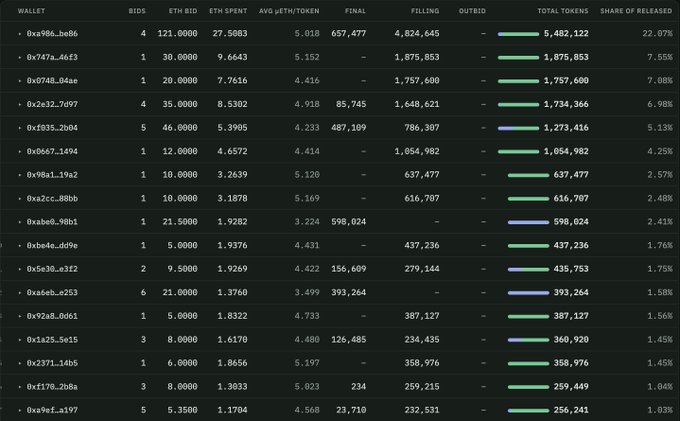The image size is (680, 421).
Task: Select wallet address 0xa6eb…e253
Action: point(52,293)
